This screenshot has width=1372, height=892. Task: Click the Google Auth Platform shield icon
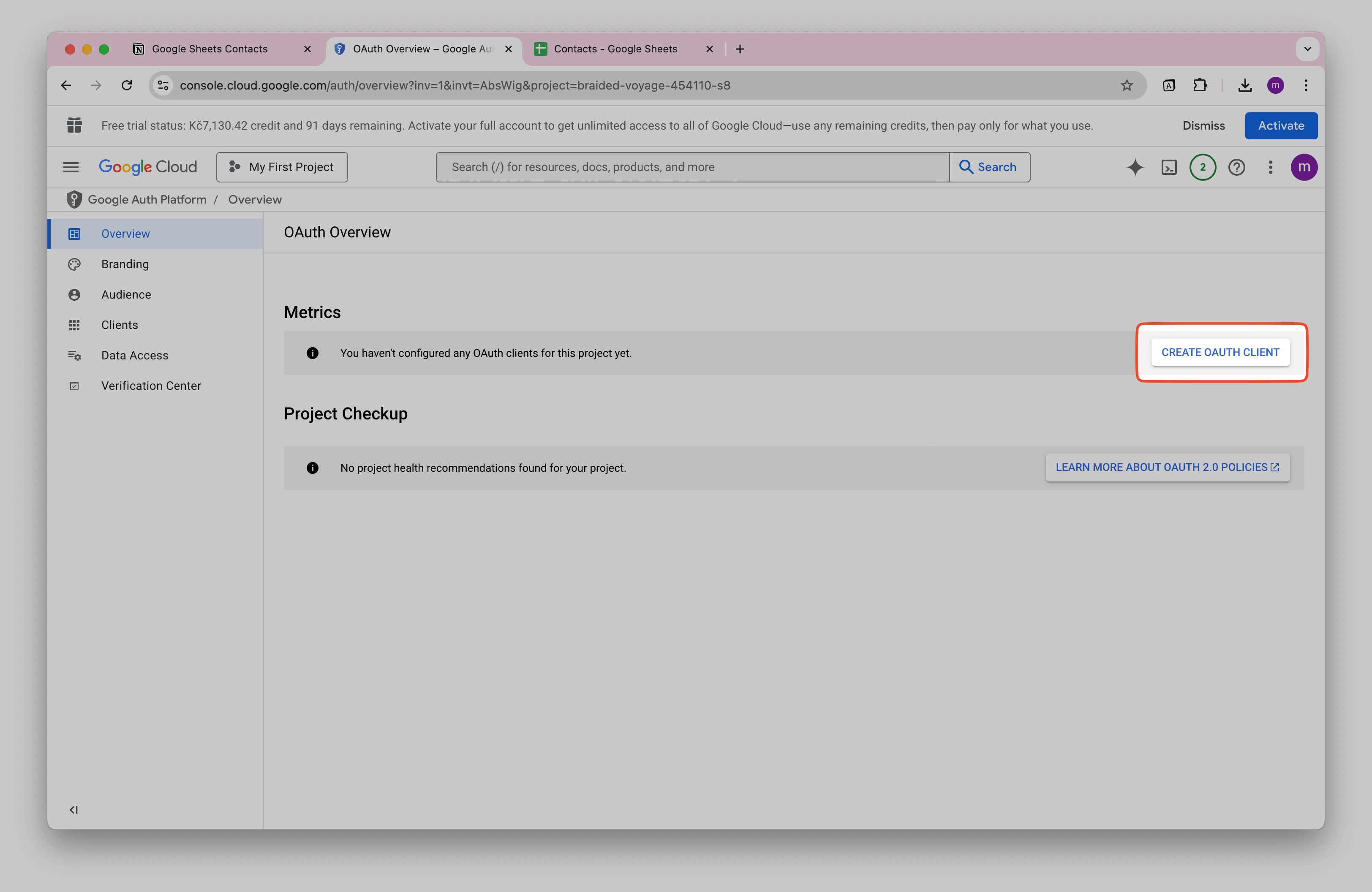tap(74, 199)
